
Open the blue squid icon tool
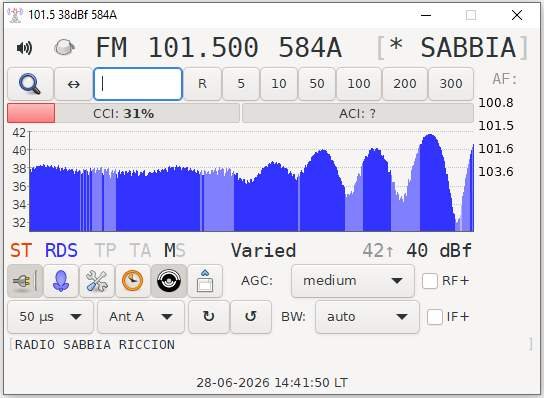pyautogui.click(x=61, y=281)
